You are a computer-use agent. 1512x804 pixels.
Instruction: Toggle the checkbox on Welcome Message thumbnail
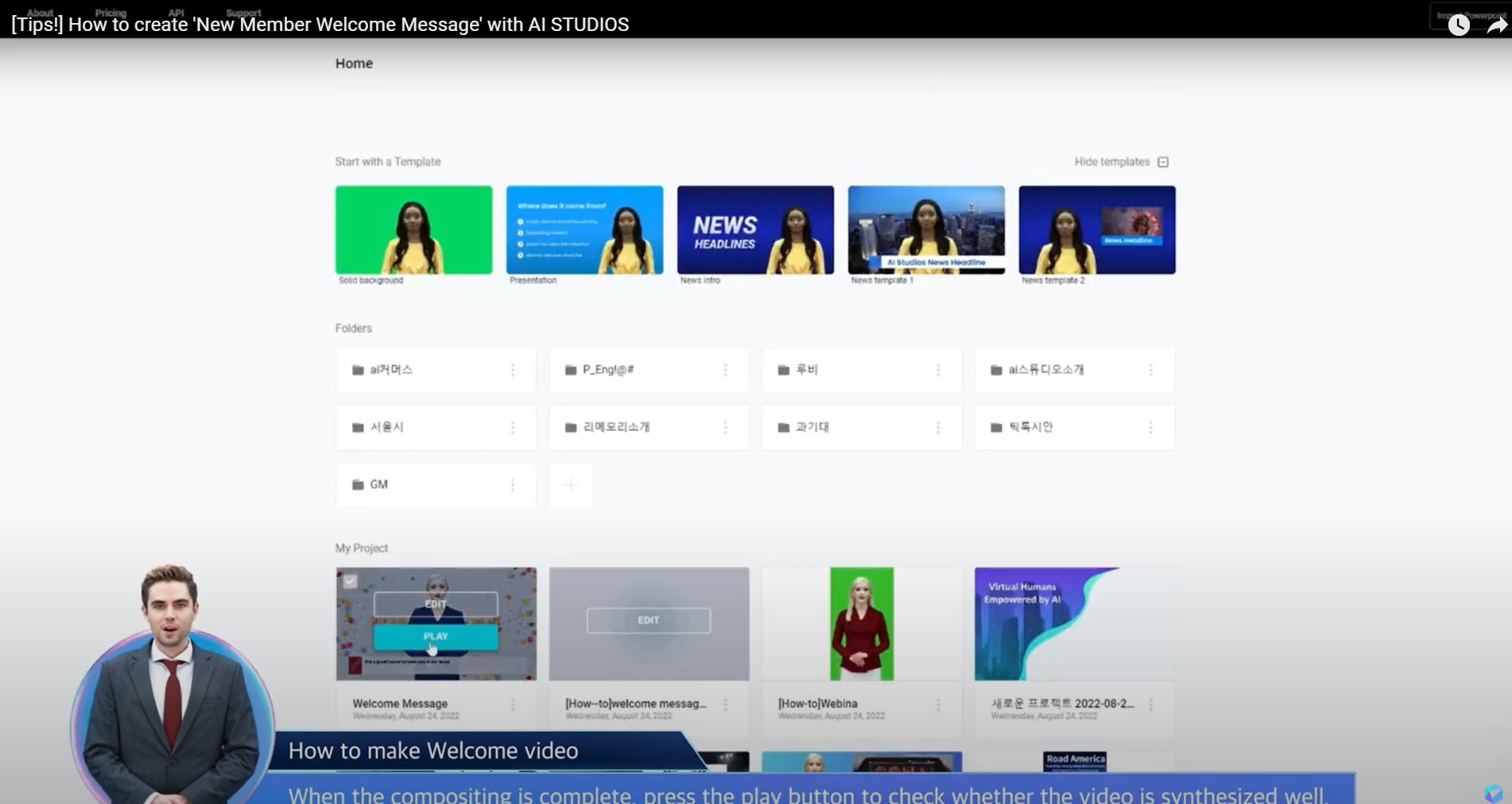click(351, 581)
